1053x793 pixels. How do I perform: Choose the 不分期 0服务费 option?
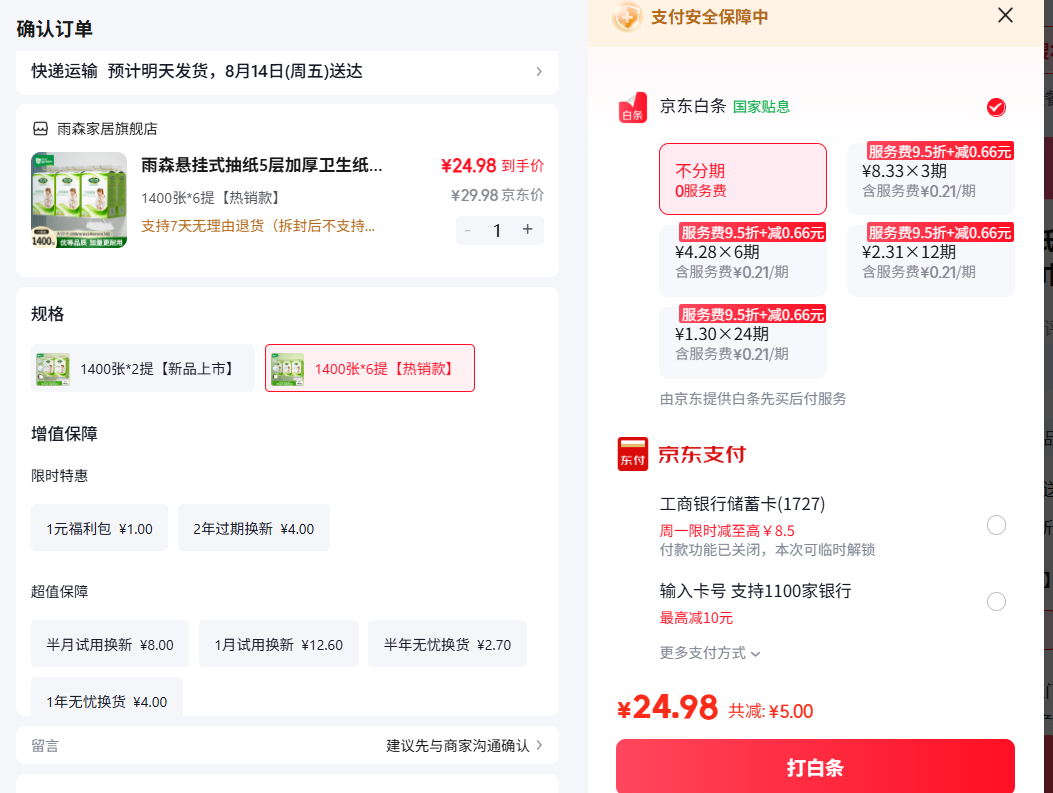[x=743, y=179]
